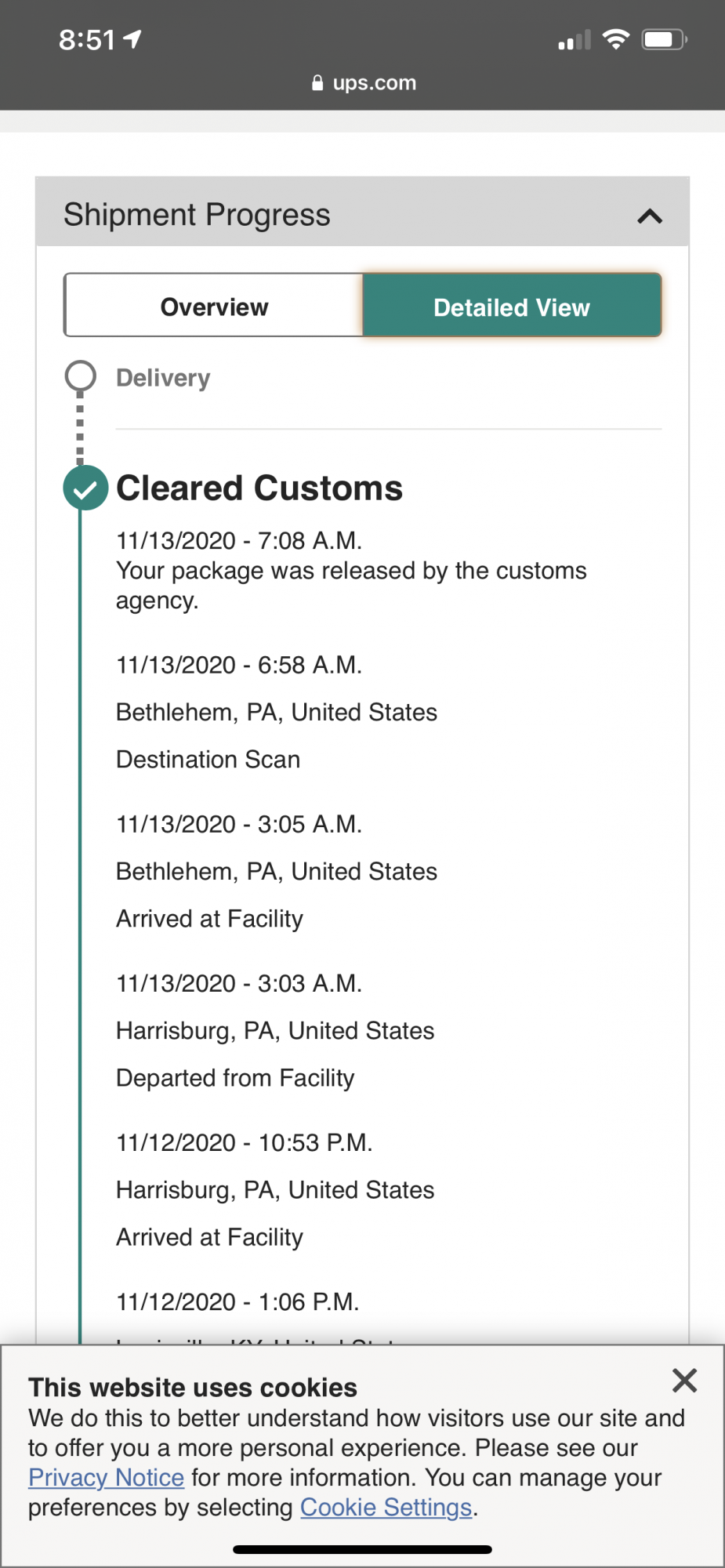Open the Privacy Notice link

tap(106, 1478)
